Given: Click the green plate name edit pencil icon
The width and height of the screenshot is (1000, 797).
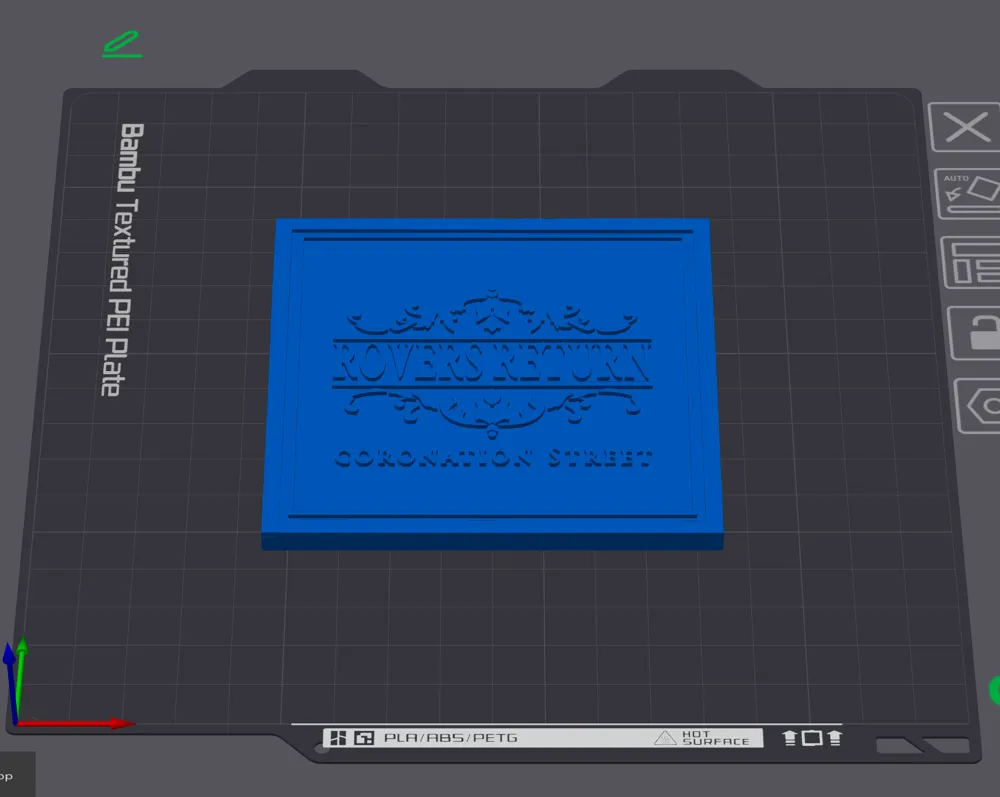Looking at the screenshot, I should coord(122,44).
